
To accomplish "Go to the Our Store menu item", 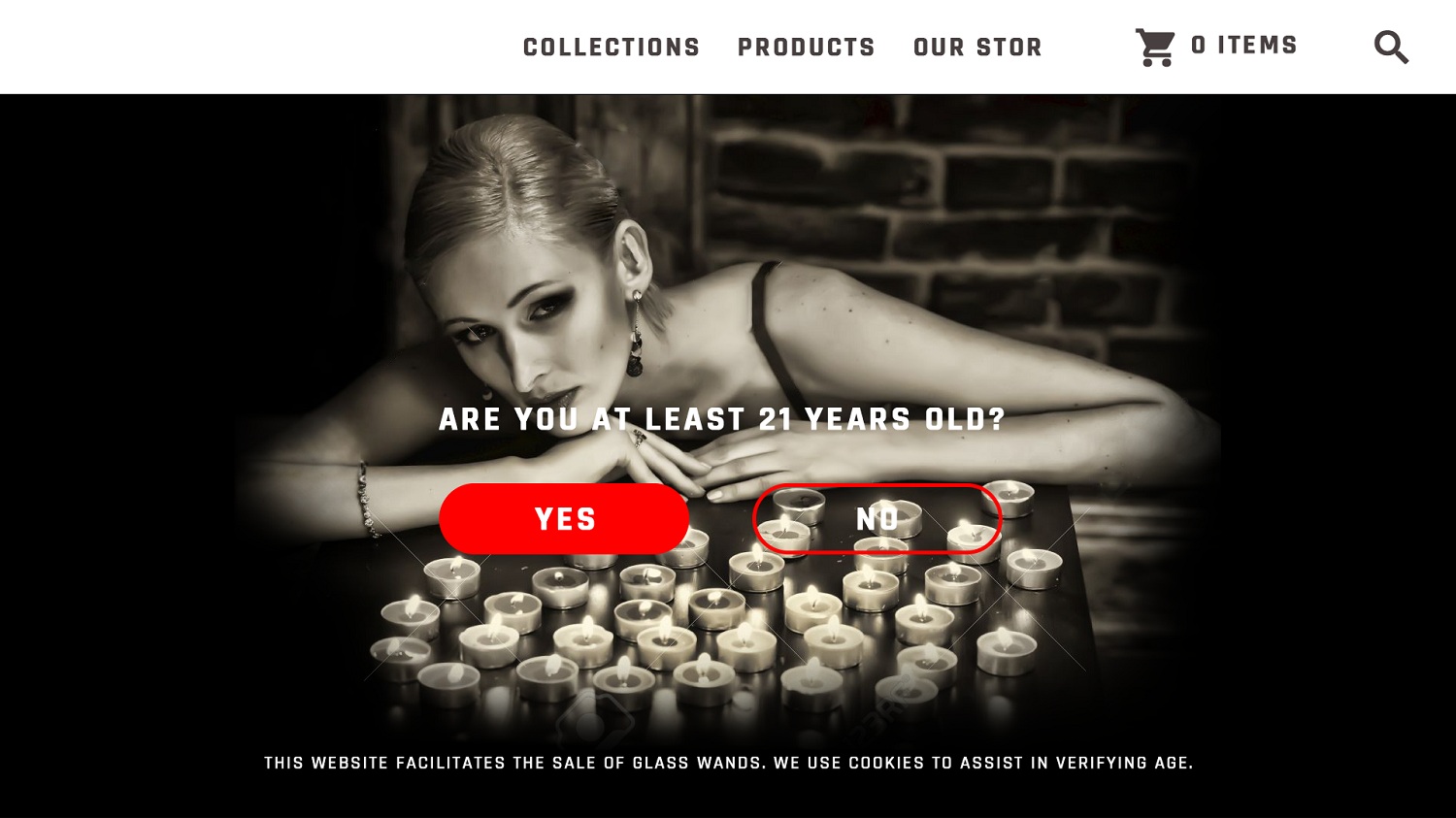I will (x=977, y=47).
